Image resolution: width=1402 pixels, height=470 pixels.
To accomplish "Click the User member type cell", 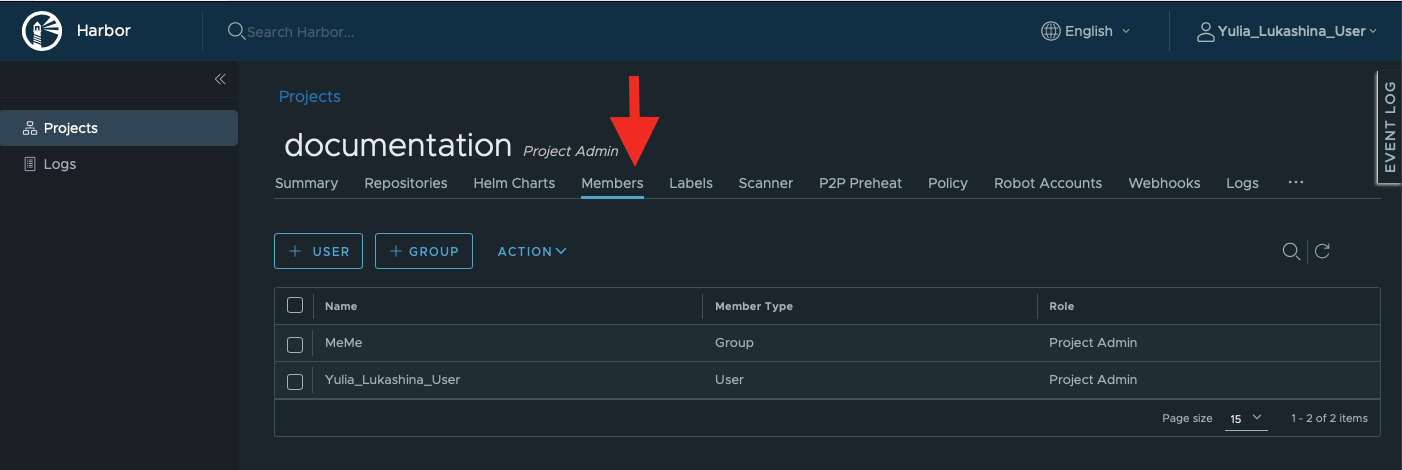I will point(729,380).
